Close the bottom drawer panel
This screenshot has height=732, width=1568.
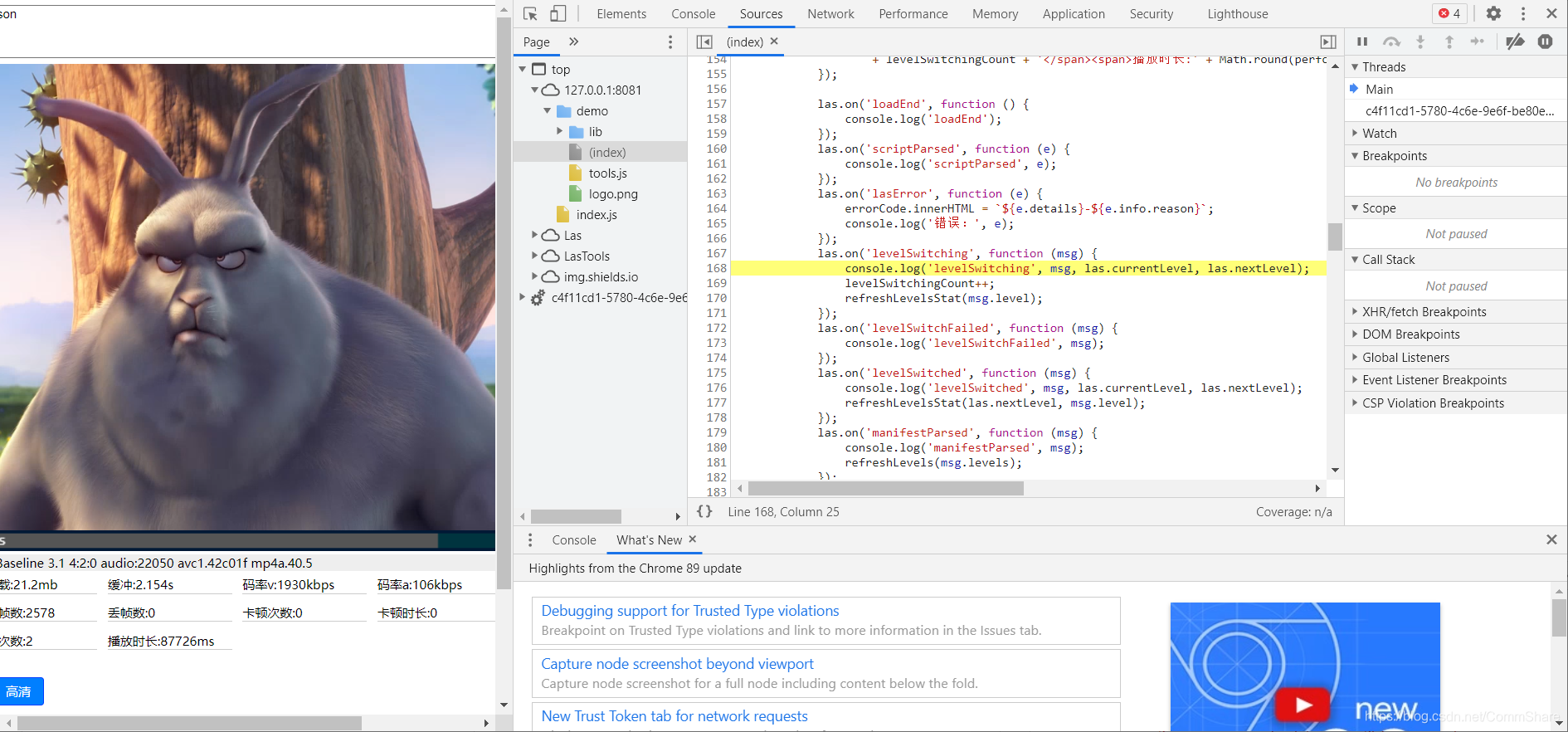point(1551,539)
